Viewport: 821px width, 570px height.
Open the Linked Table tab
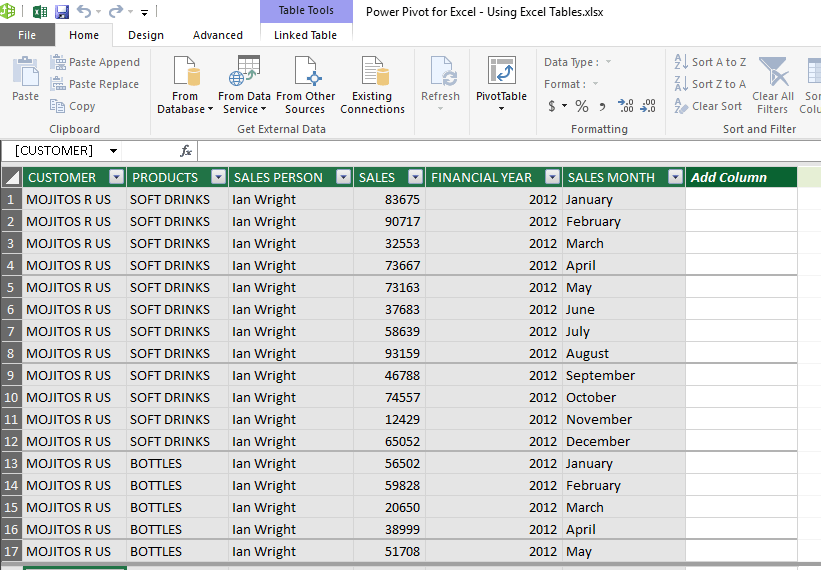click(x=305, y=35)
